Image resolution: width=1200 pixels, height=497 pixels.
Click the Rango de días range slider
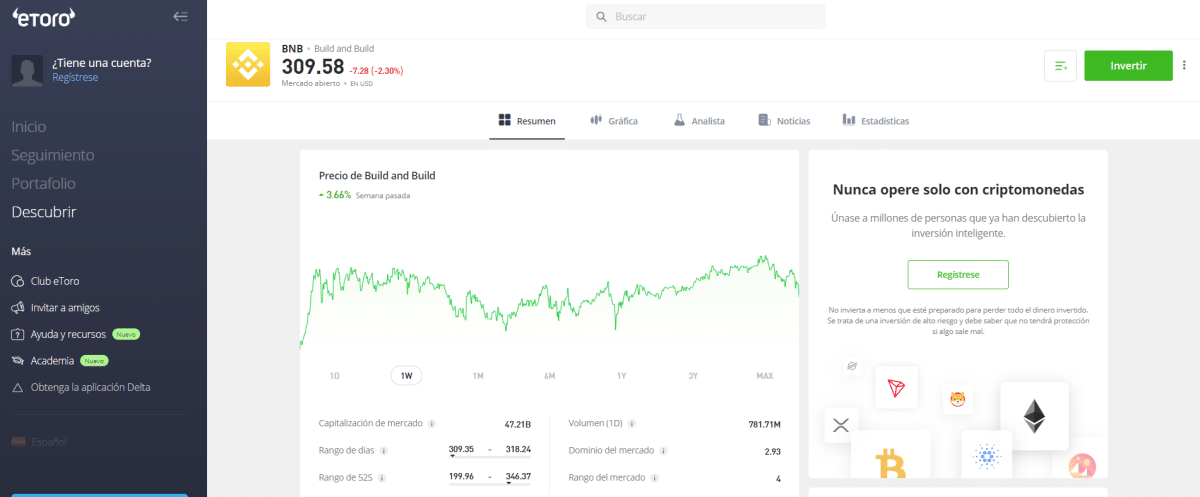[x=490, y=453]
